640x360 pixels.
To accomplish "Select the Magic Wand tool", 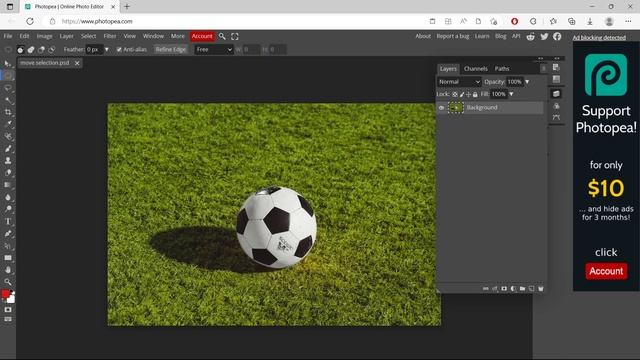I will pos(8,100).
